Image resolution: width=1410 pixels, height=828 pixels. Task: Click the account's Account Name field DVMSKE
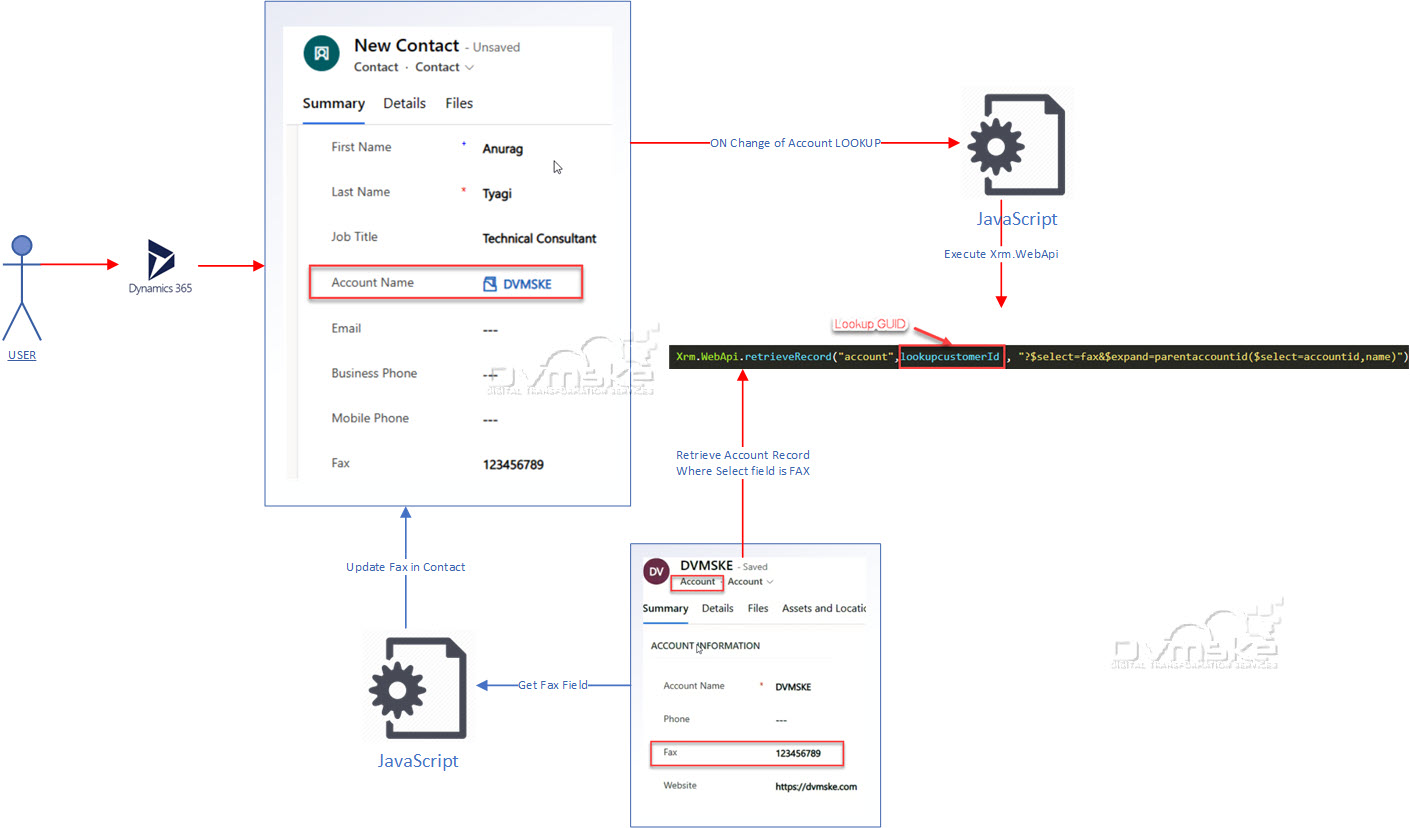tap(793, 687)
